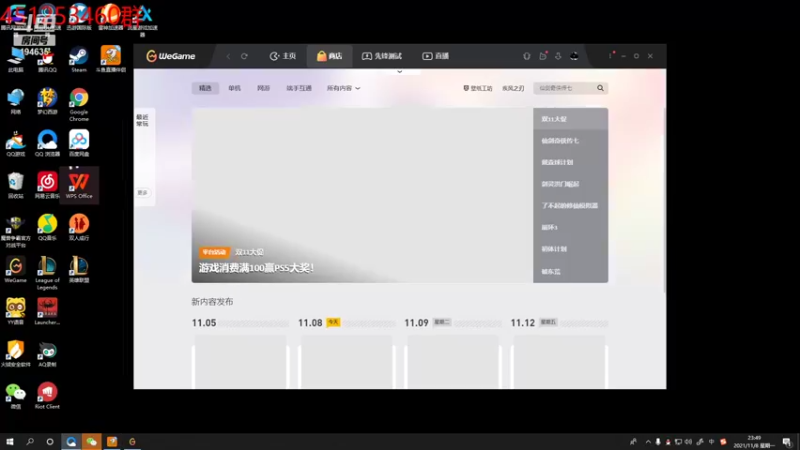Viewport: 800px width, 450px height.
Task: Open the Riot Client desktop shortcut
Action: point(47,395)
